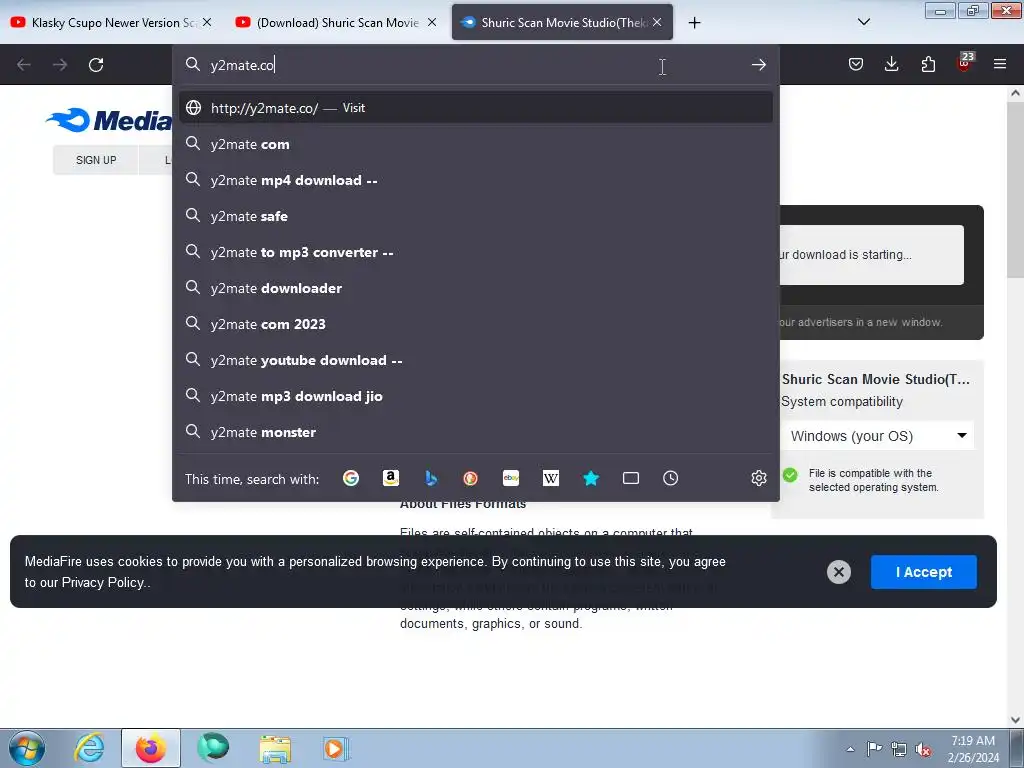Select Shuric Scan Movie Studio MediaFire tab
This screenshot has width=1024, height=768.
click(x=562, y=22)
